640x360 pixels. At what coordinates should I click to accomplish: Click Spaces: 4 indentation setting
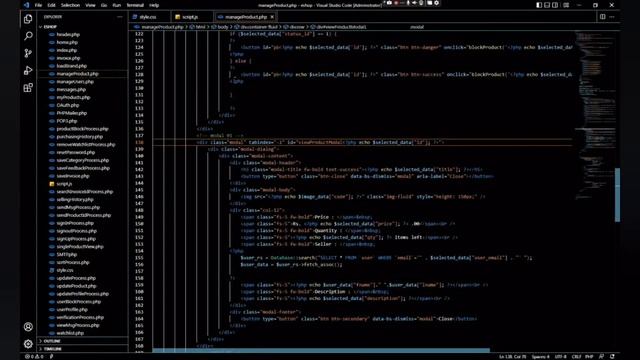click(x=541, y=356)
